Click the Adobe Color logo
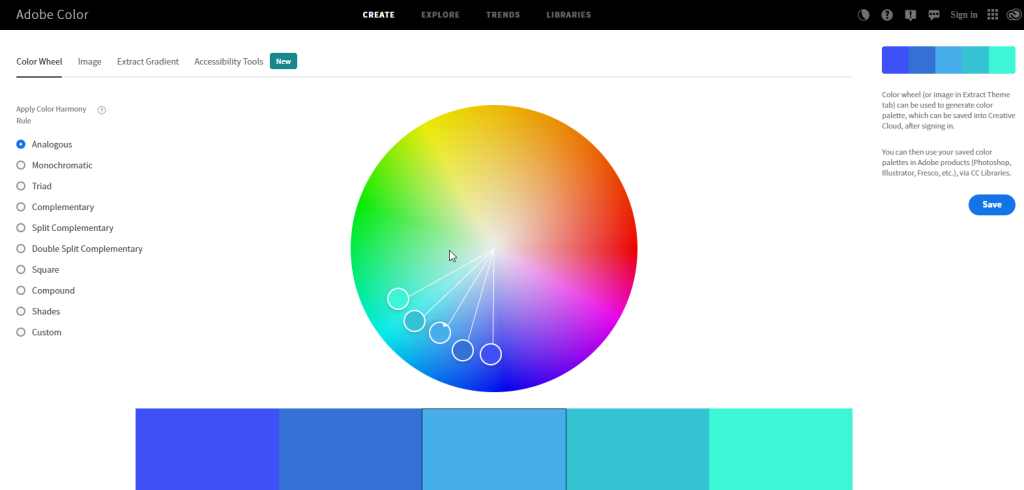This screenshot has height=490, width=1024. pyautogui.click(x=52, y=14)
